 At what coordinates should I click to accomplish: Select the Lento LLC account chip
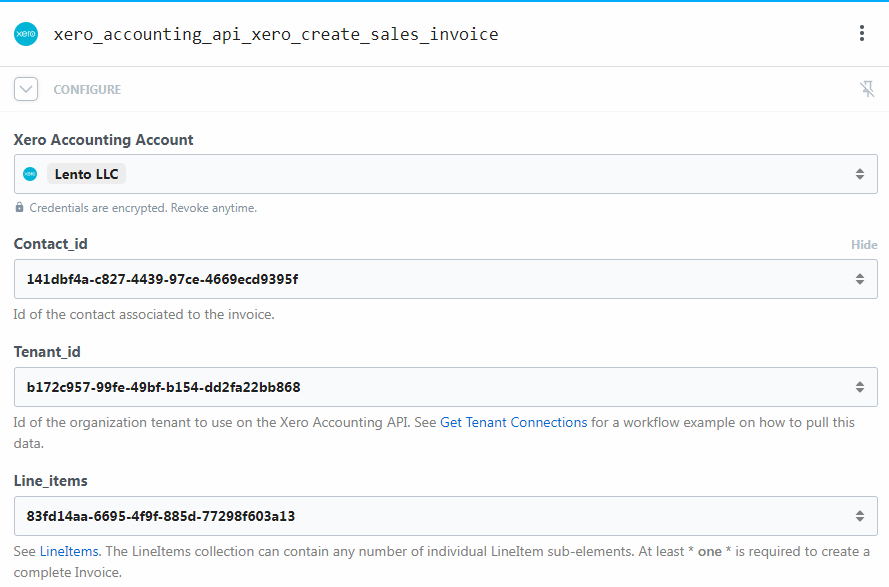86,174
